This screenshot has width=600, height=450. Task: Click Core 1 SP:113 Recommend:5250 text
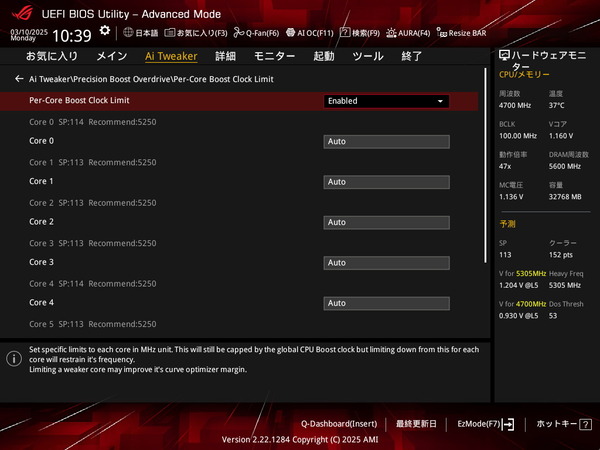(x=93, y=162)
